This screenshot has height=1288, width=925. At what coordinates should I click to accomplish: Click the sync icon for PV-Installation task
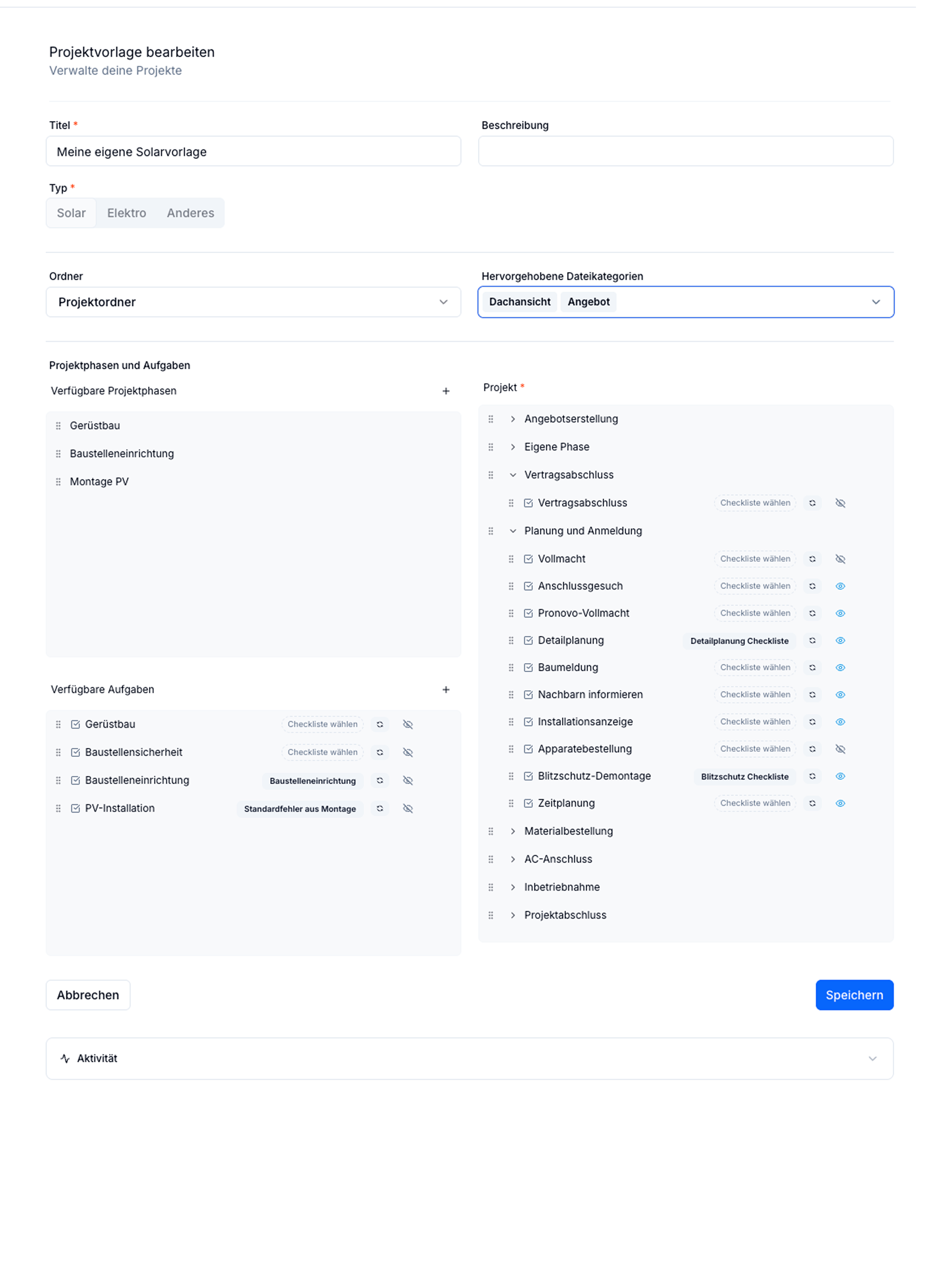click(x=380, y=809)
